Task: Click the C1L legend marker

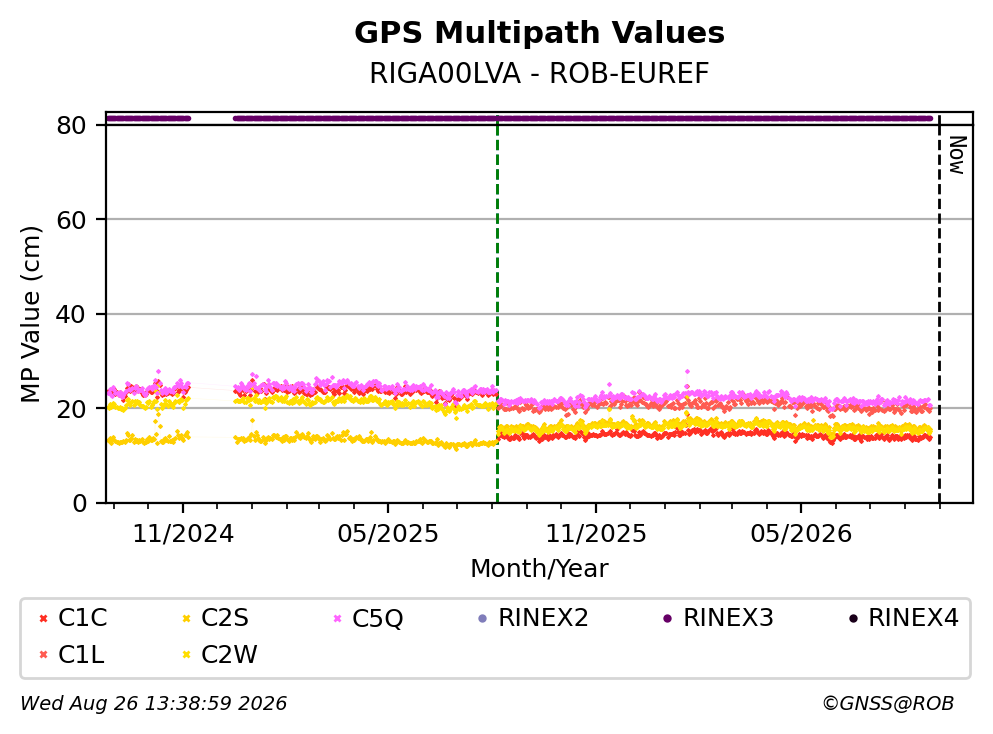Action: tap(43, 655)
